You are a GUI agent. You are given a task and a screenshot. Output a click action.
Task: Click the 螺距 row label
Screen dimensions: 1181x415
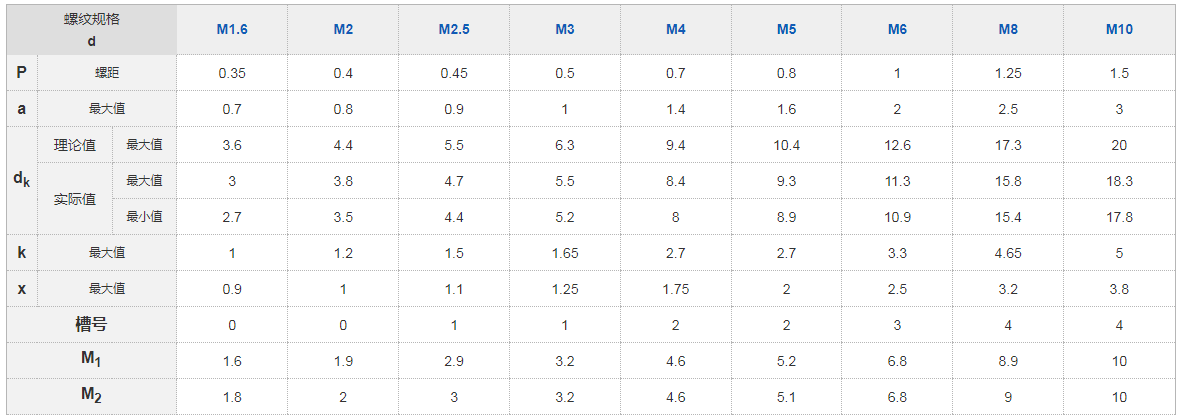107,73
